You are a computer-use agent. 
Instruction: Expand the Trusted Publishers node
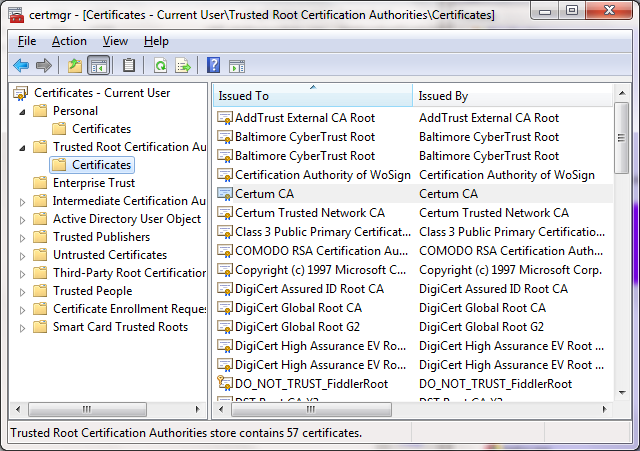(x=22, y=238)
